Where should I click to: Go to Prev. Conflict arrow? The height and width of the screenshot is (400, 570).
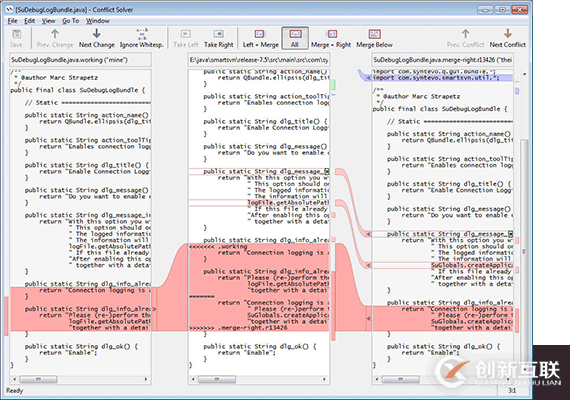click(x=465, y=34)
